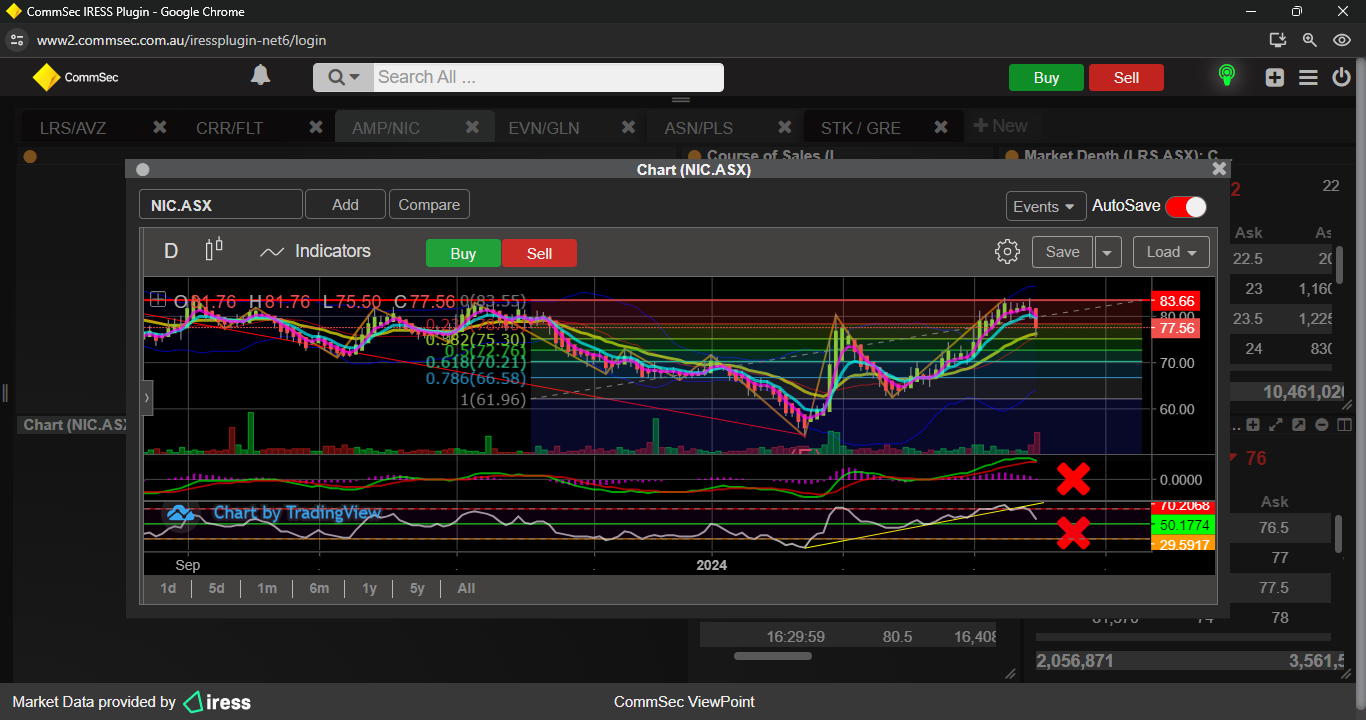1366x720 pixels.
Task: Open the Events dropdown
Action: pyautogui.click(x=1045, y=206)
